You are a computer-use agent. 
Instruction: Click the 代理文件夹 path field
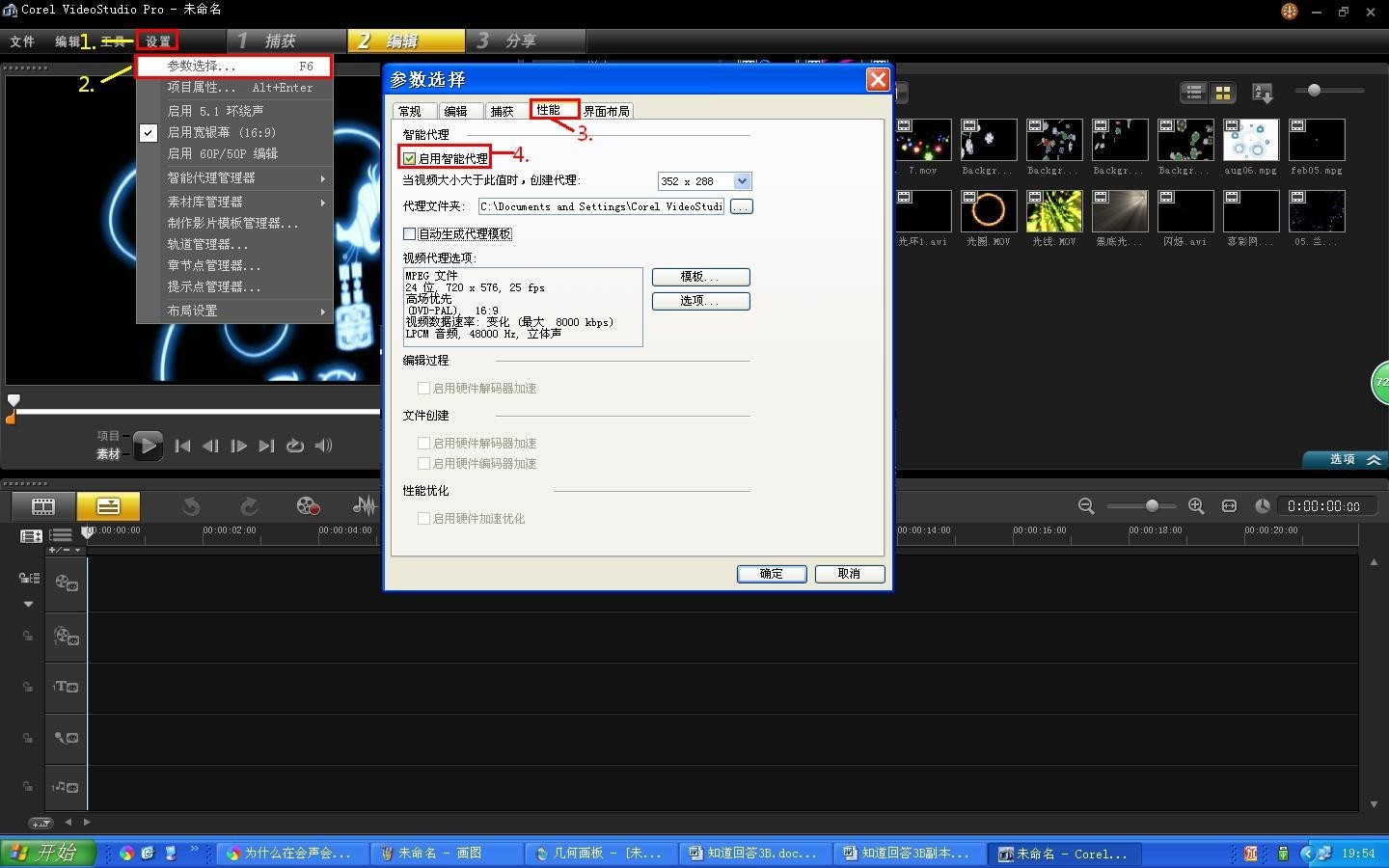(x=601, y=206)
